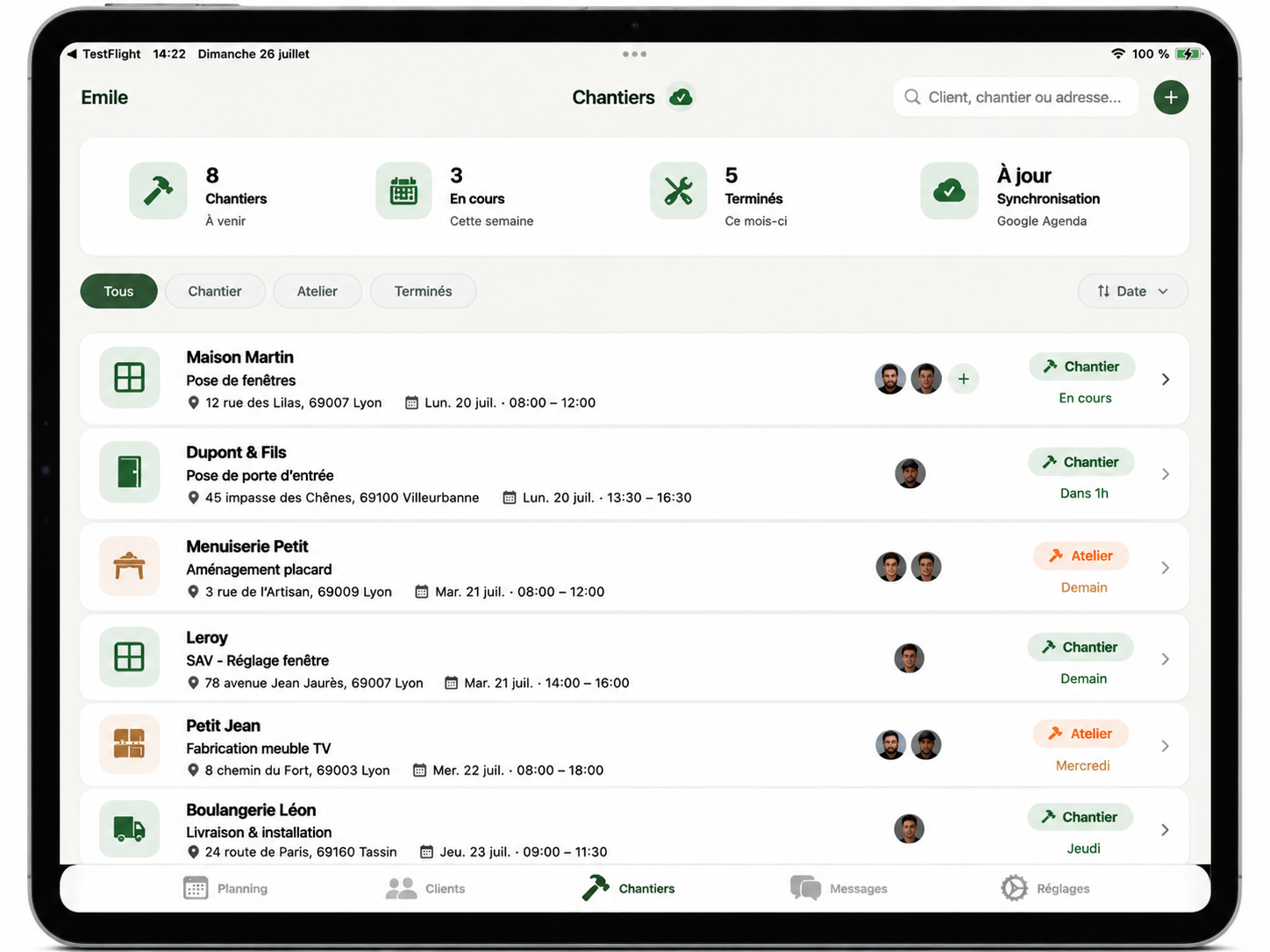The height and width of the screenshot is (952, 1270).
Task: Open Maison Martin details via chevron
Action: click(x=1166, y=380)
